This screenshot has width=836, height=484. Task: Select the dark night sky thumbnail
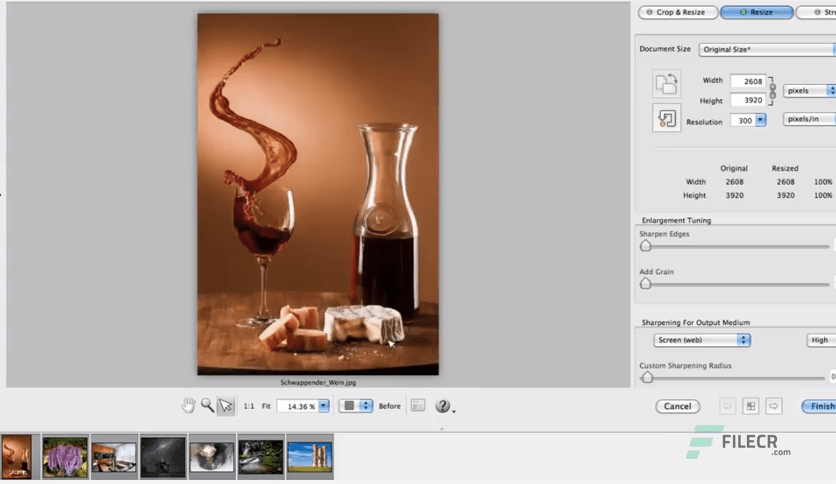pos(163,457)
